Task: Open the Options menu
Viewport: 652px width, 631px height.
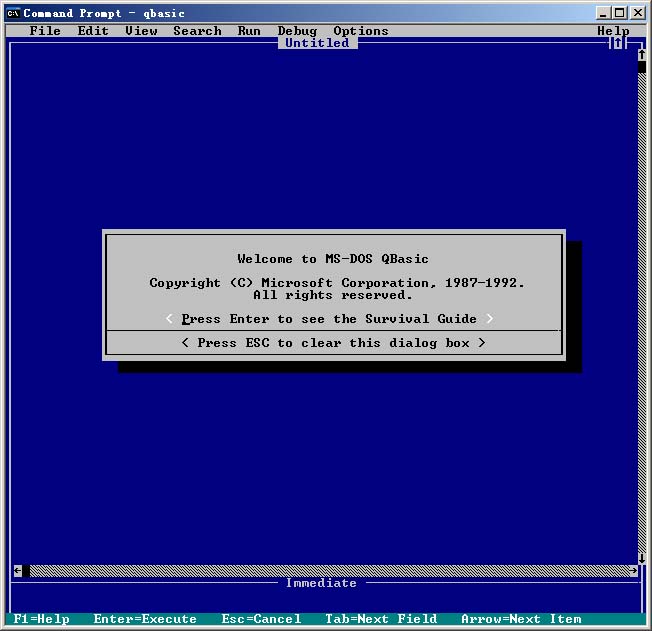Action: coord(361,31)
